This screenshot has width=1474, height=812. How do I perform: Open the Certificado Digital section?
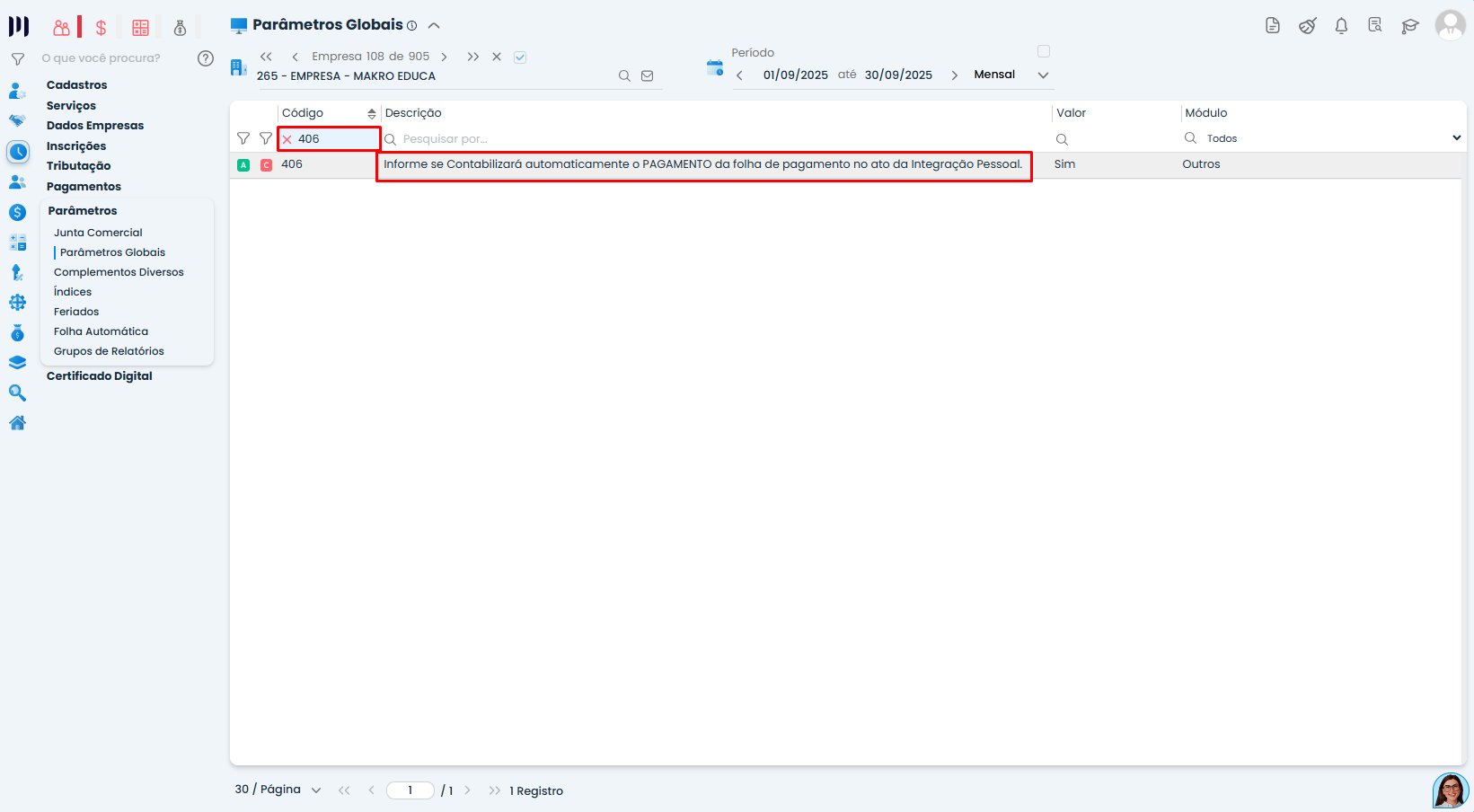coord(99,376)
